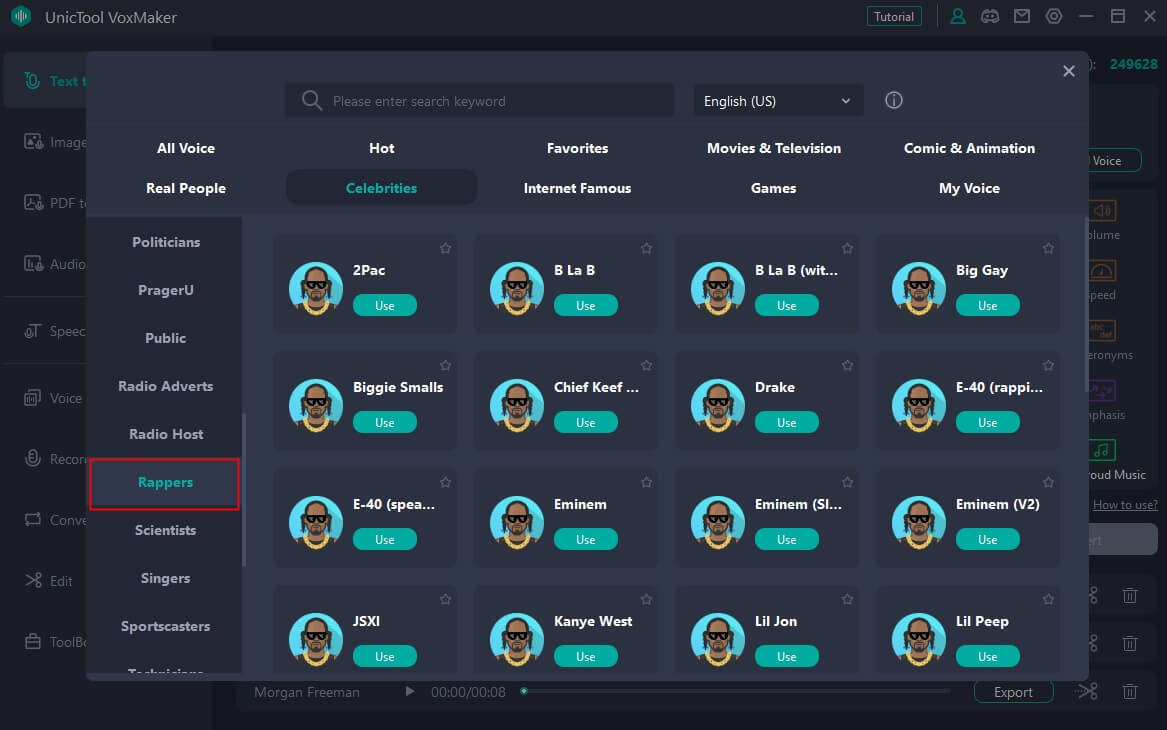Open the Movies & Television tab

(x=774, y=148)
